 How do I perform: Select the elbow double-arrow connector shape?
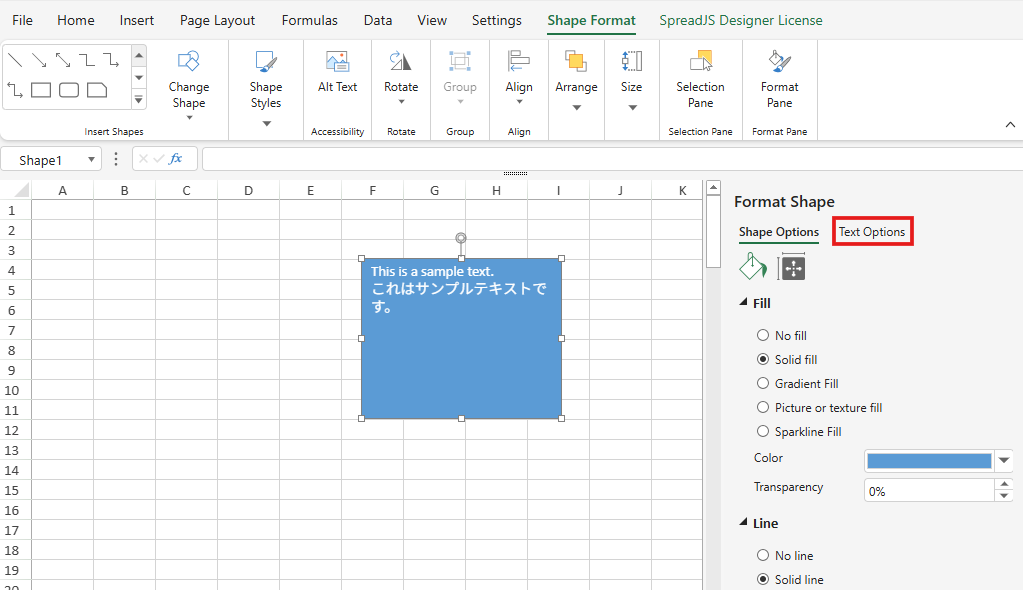click(15, 90)
